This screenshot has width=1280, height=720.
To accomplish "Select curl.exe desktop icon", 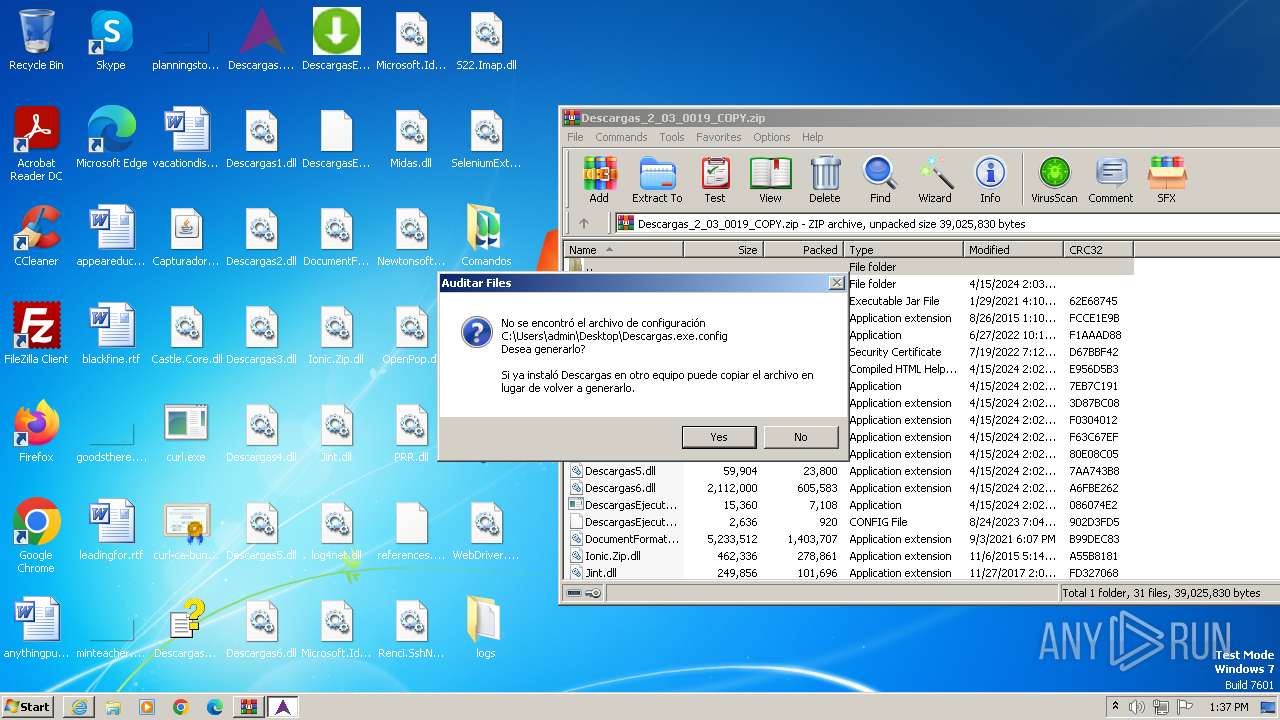I will point(186,432).
